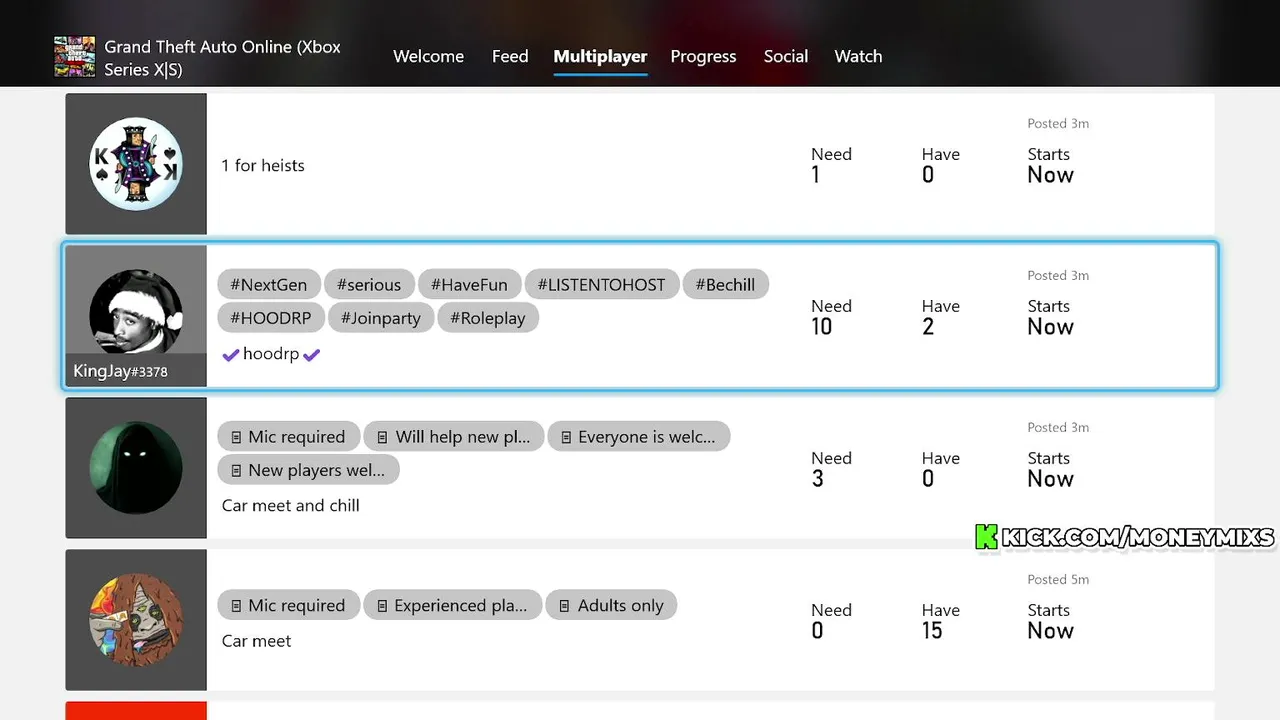
Task: Select the hooded figure avatar on car meet and chill
Action: coord(136,468)
